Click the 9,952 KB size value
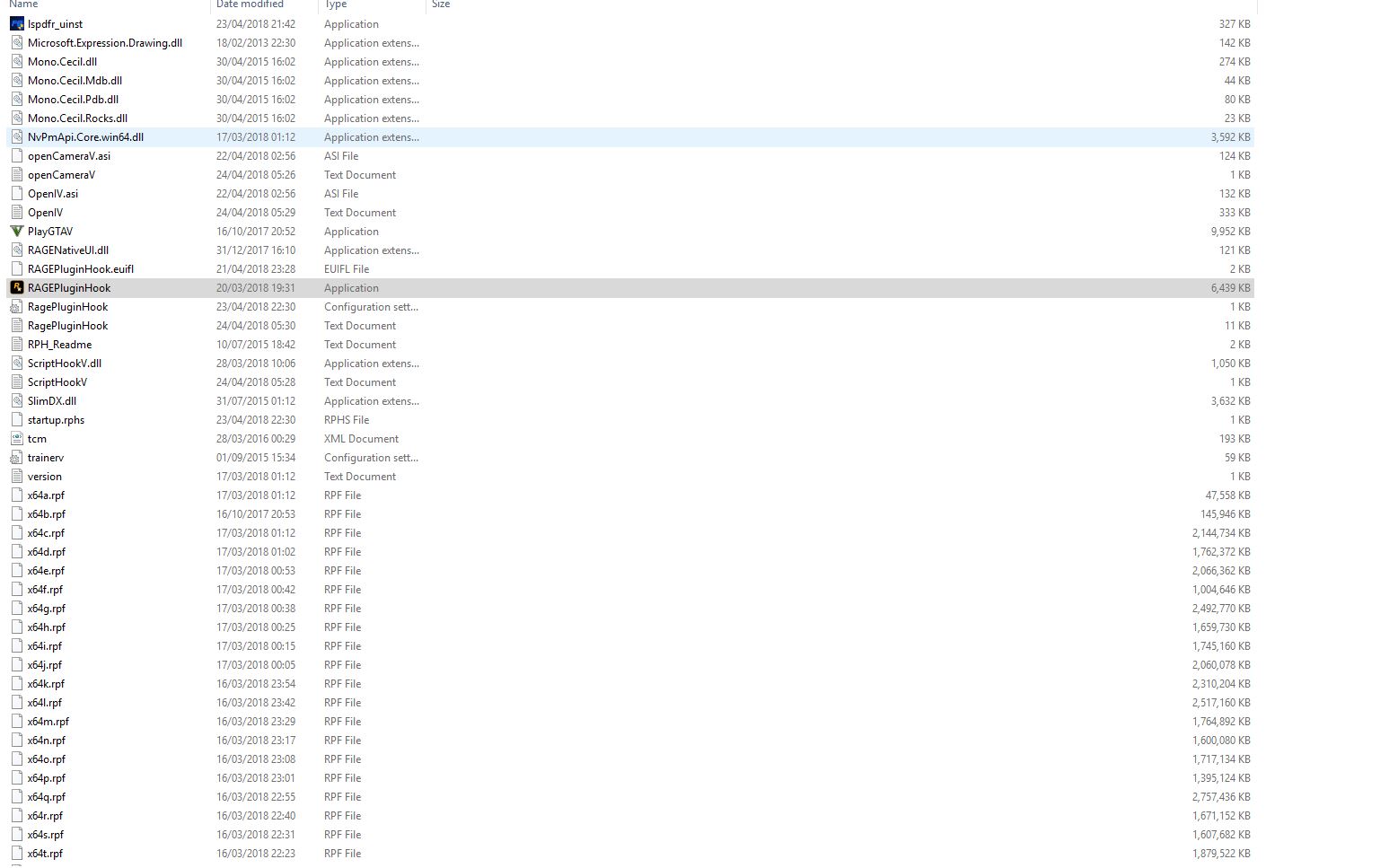The height and width of the screenshot is (868, 1389). [1230, 232]
